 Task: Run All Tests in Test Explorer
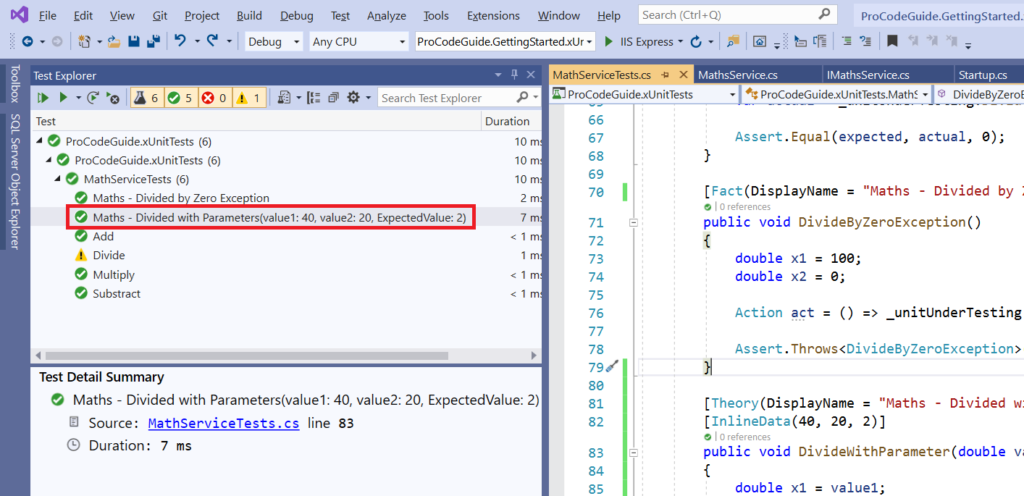pyautogui.click(x=43, y=98)
